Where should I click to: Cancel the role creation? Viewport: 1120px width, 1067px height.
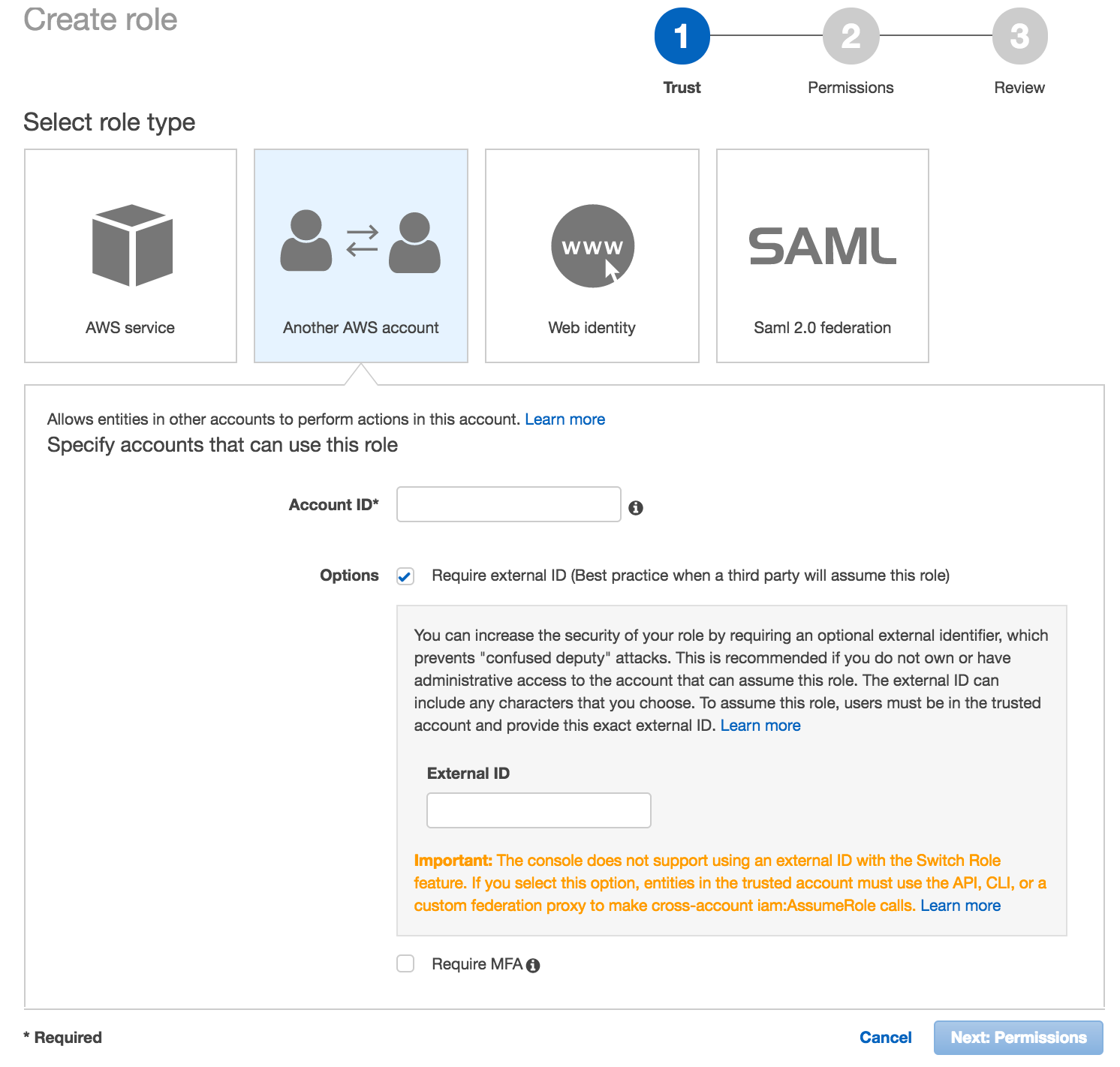885,1038
